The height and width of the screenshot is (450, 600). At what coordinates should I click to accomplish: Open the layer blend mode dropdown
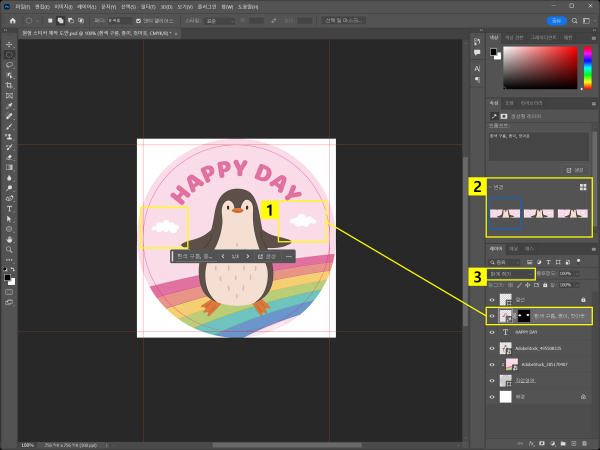(x=512, y=272)
